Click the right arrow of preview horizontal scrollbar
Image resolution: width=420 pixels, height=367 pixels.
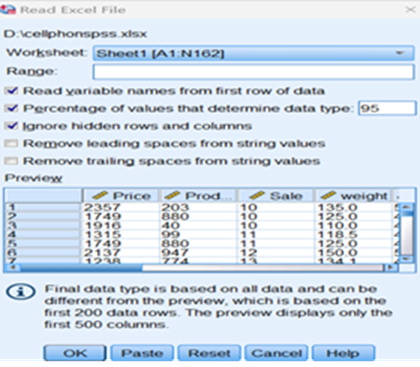tap(390, 267)
